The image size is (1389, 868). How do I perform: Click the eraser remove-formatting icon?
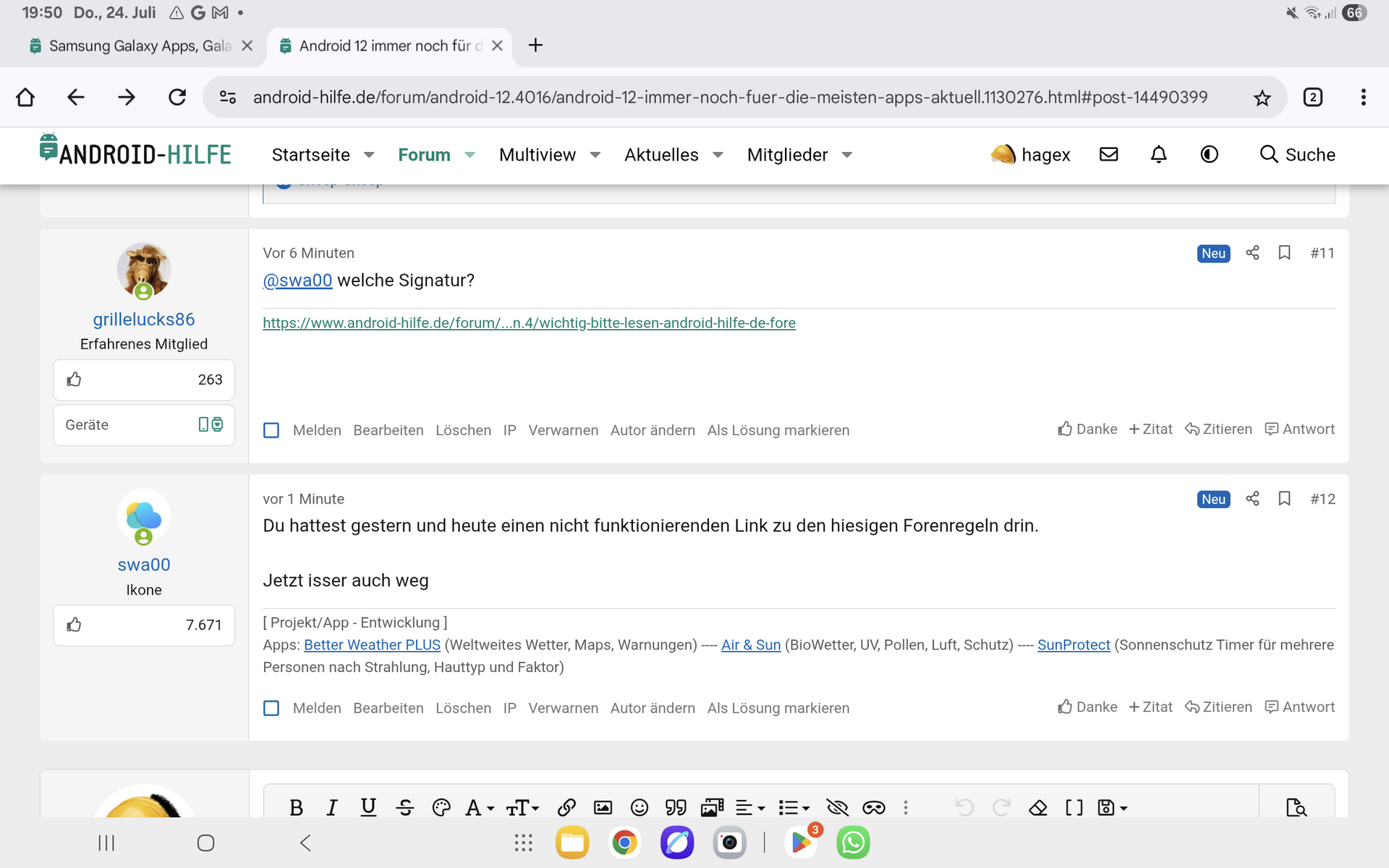tap(1038, 807)
